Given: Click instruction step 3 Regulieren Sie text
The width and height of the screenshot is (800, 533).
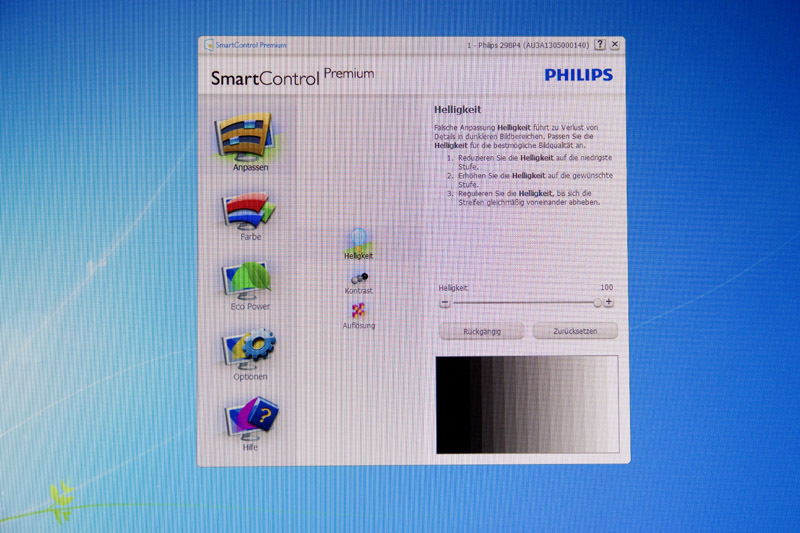Looking at the screenshot, I should tap(529, 198).
